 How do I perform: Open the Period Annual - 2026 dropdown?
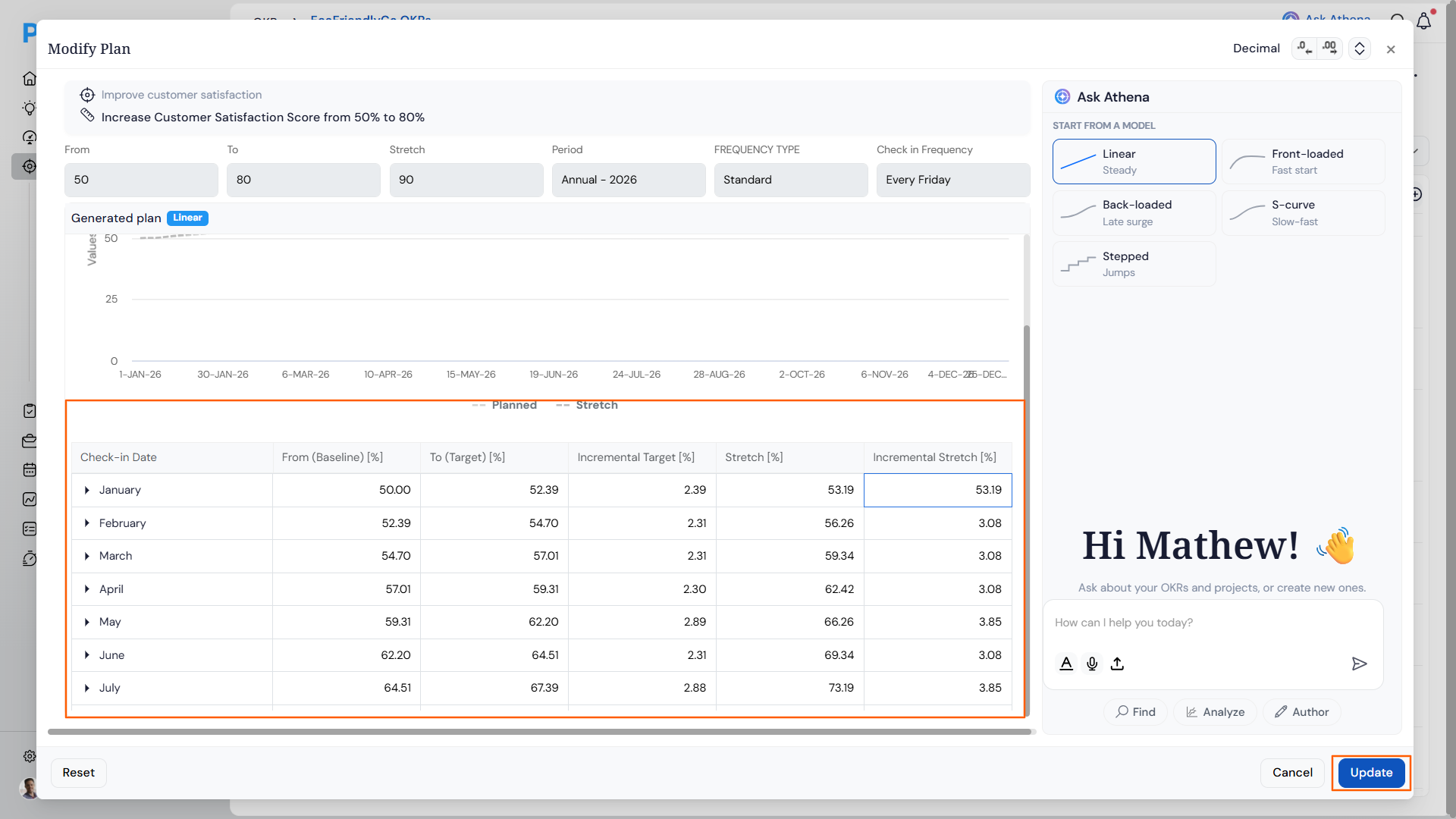pyautogui.click(x=629, y=180)
